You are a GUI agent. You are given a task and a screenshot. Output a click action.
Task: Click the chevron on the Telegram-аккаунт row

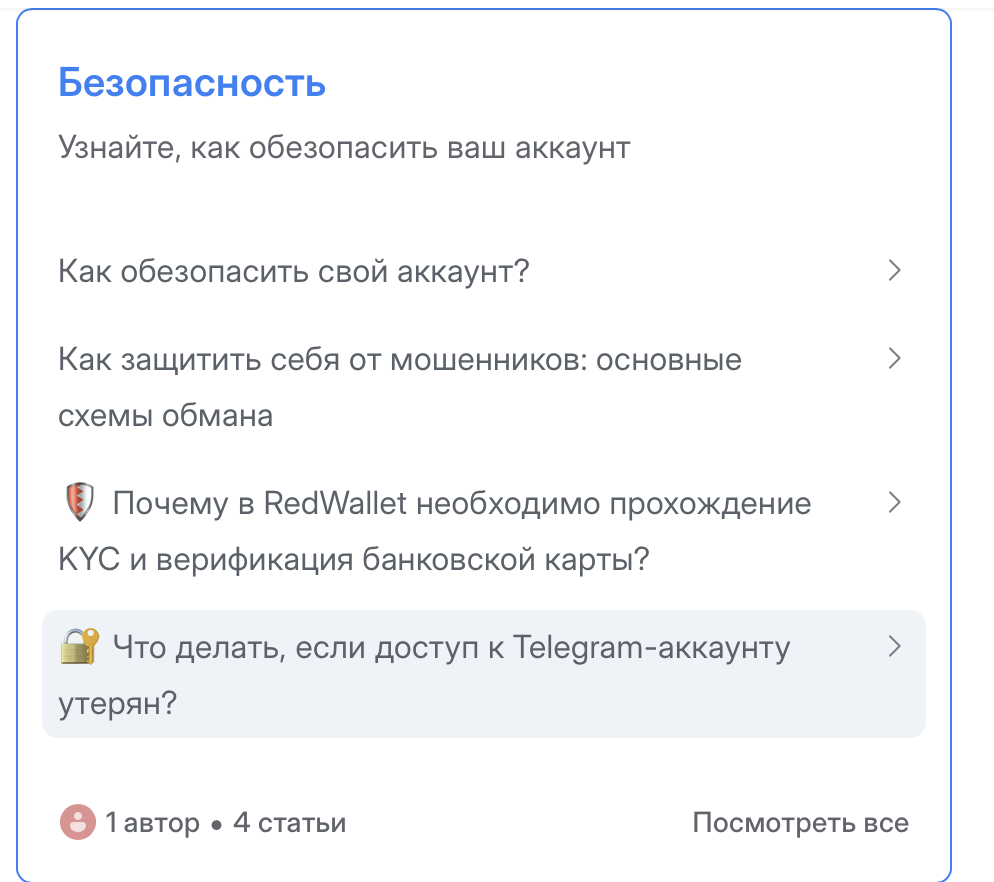pyautogui.click(x=895, y=647)
